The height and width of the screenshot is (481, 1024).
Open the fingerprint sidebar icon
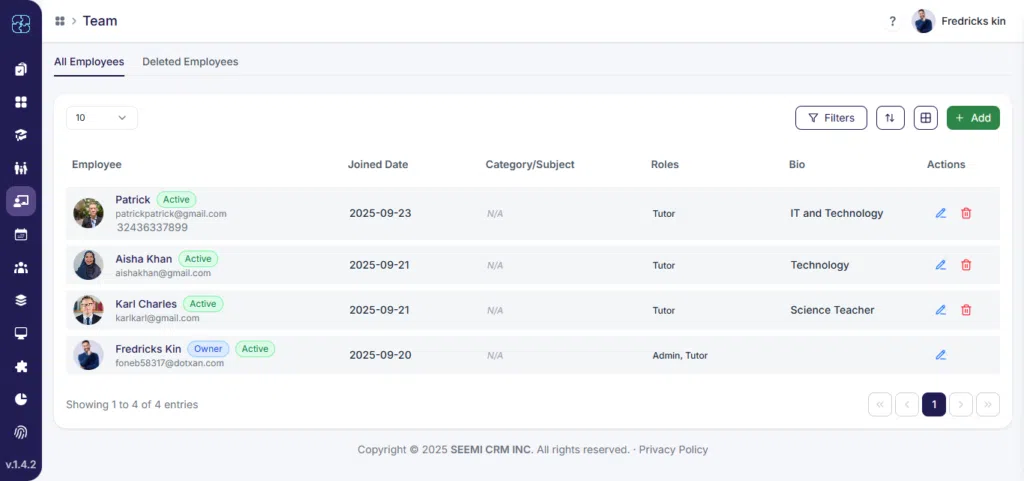pos(21,432)
